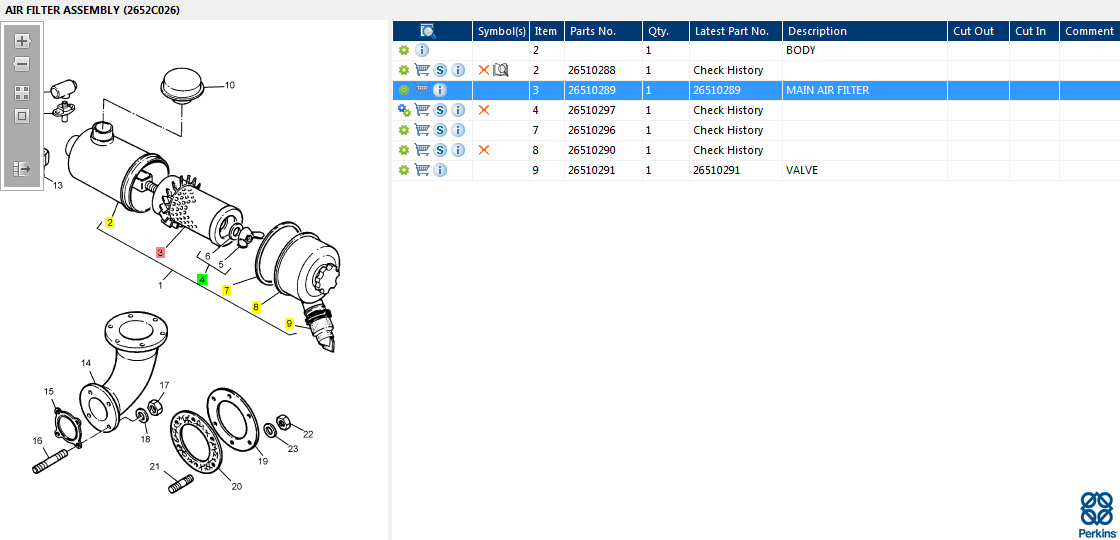Click the single-square fit view tool
Screen dimensions: 1120x540
21,116
